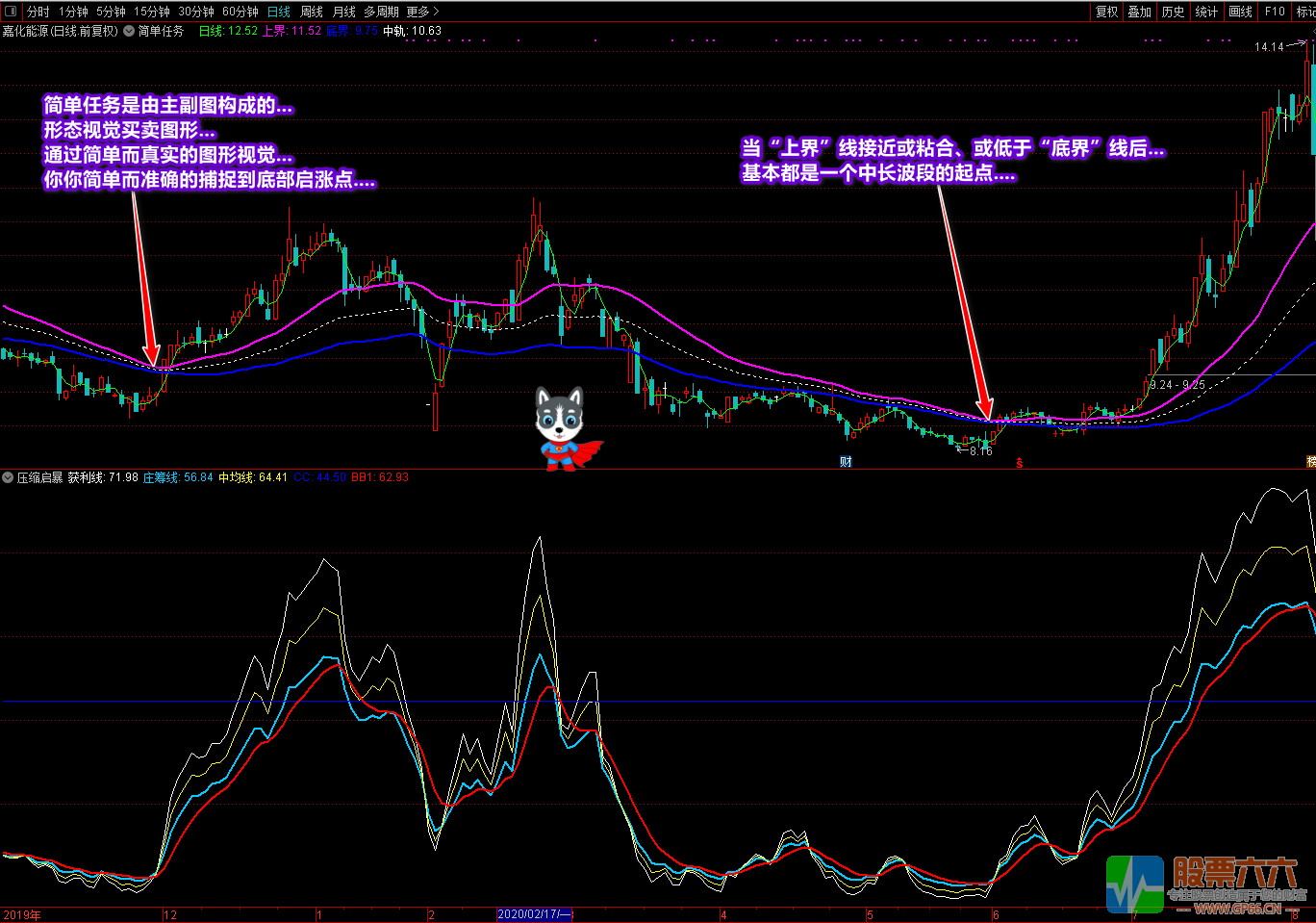This screenshot has width=1316, height=923.
Task: Open the 简单任务 indicator dropdown arrow
Action: point(129,31)
